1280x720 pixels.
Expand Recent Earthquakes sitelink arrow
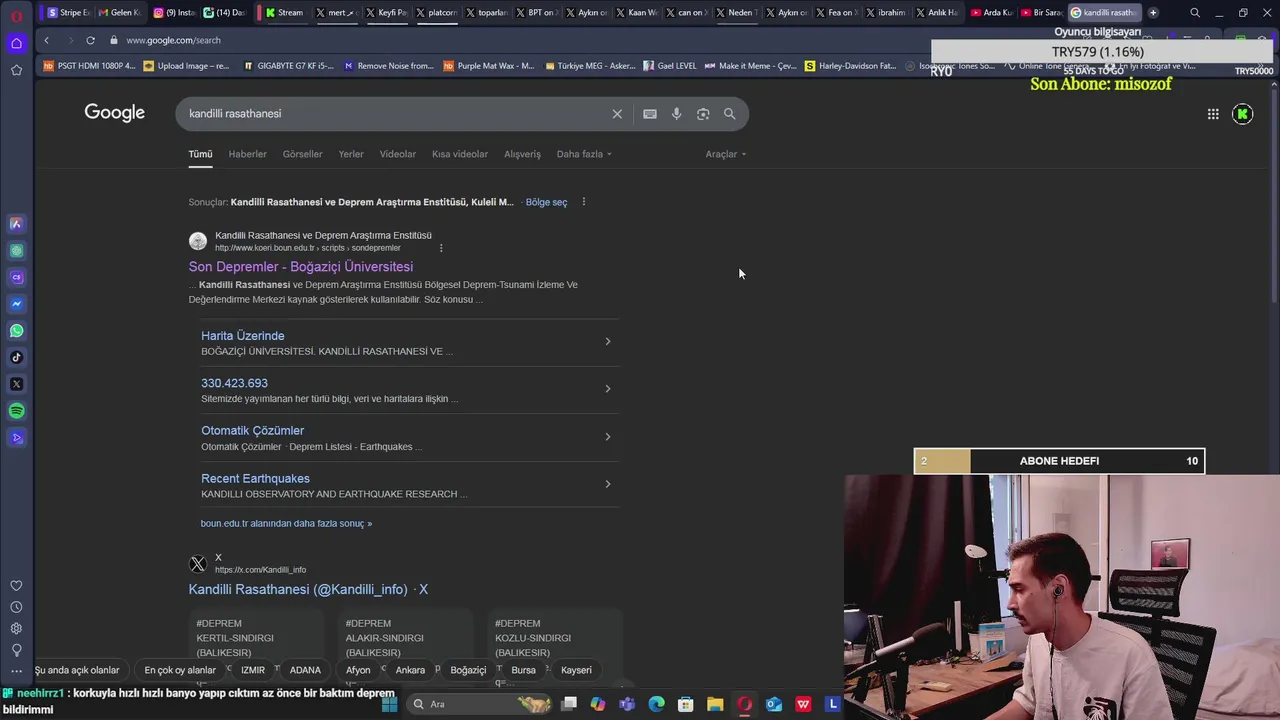pos(607,484)
